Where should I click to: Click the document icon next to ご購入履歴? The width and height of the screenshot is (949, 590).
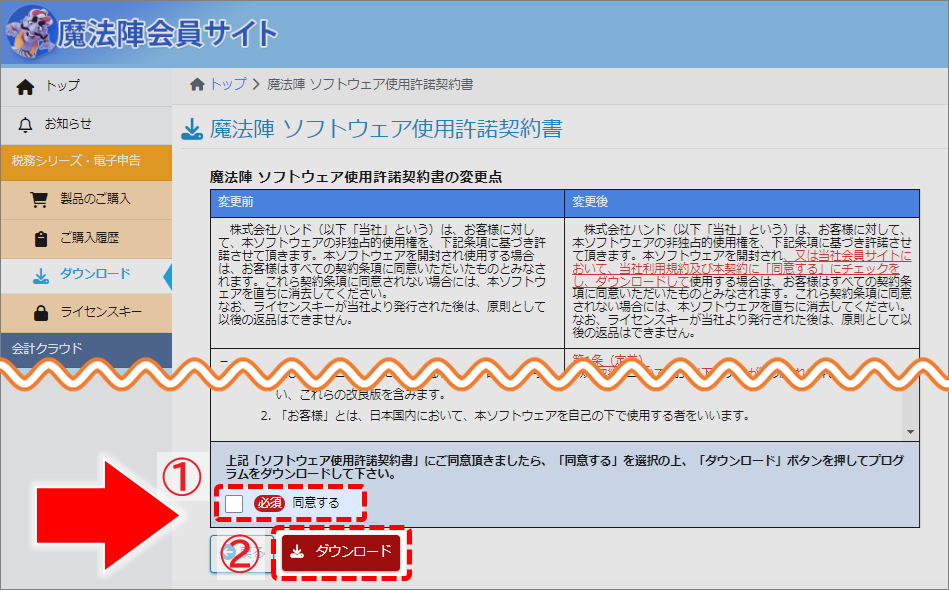(x=40, y=239)
